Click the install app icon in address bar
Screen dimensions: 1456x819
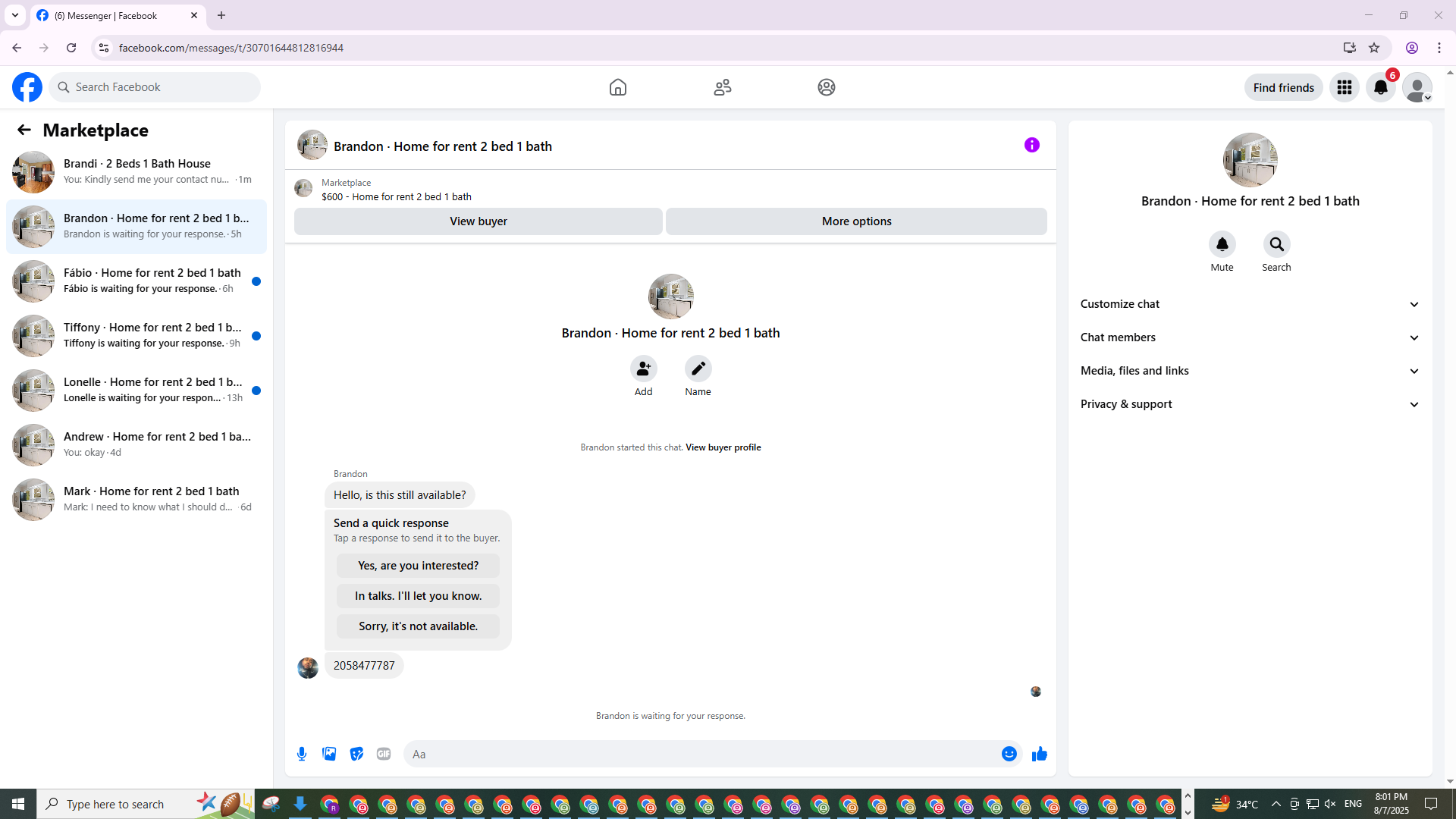click(x=1350, y=48)
